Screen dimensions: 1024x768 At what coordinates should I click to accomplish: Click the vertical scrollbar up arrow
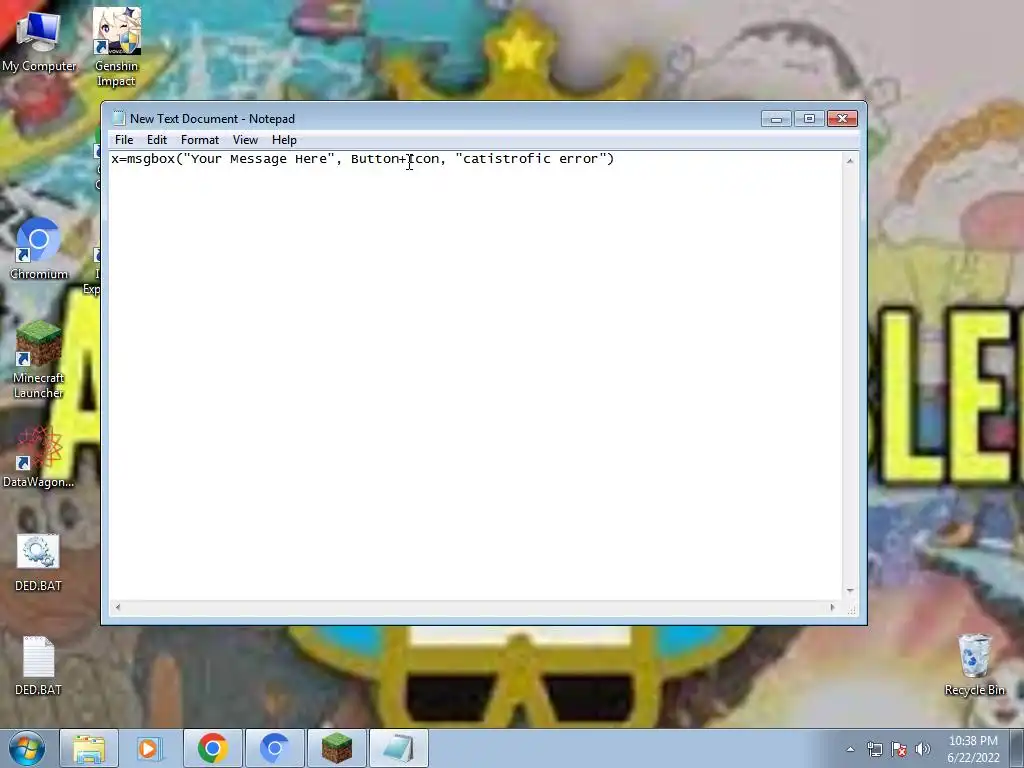(850, 161)
